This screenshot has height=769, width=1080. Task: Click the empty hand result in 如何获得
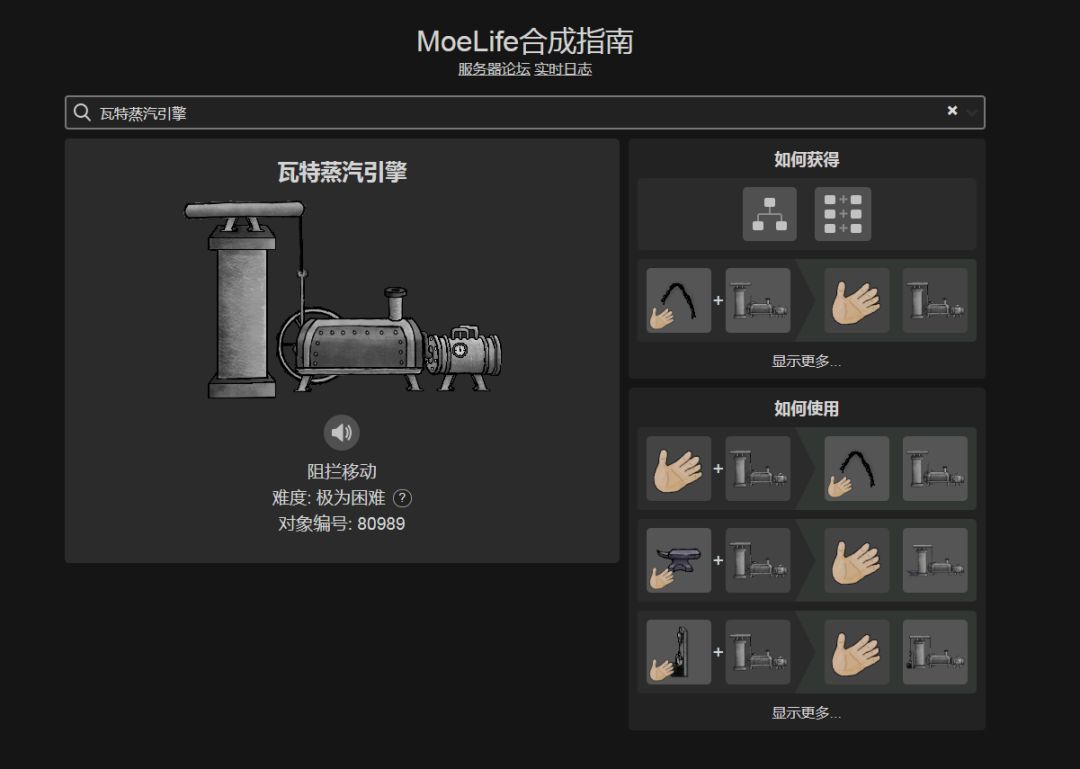pos(857,300)
